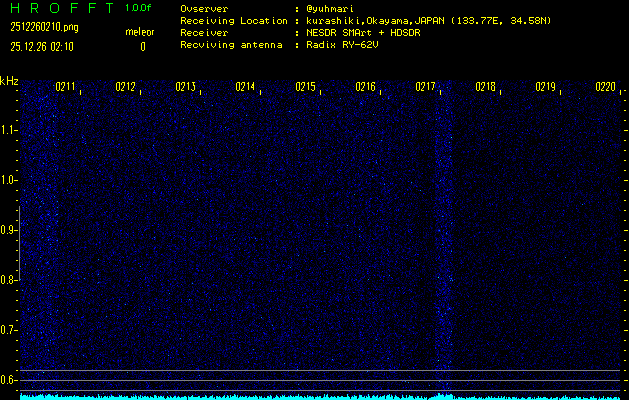629x400 pixels.
Task: Click the 0.6 kHz axis label
Action: [x=7, y=380]
